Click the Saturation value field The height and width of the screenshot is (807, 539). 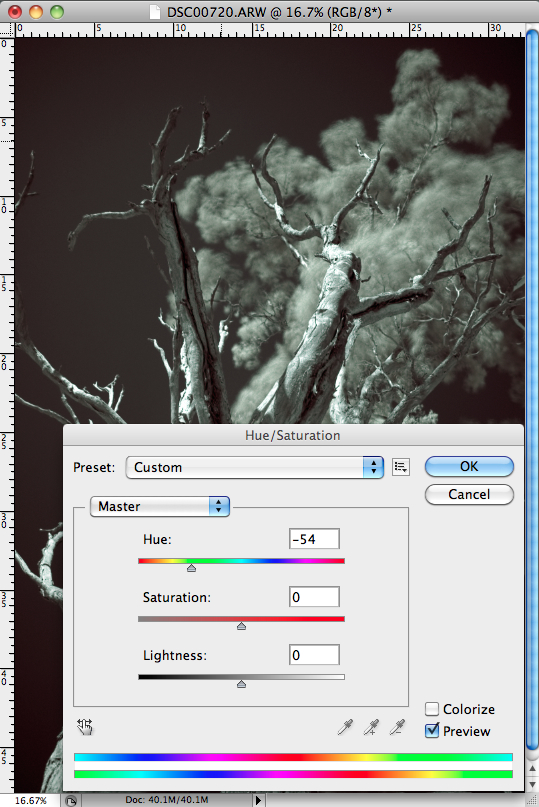[314, 597]
